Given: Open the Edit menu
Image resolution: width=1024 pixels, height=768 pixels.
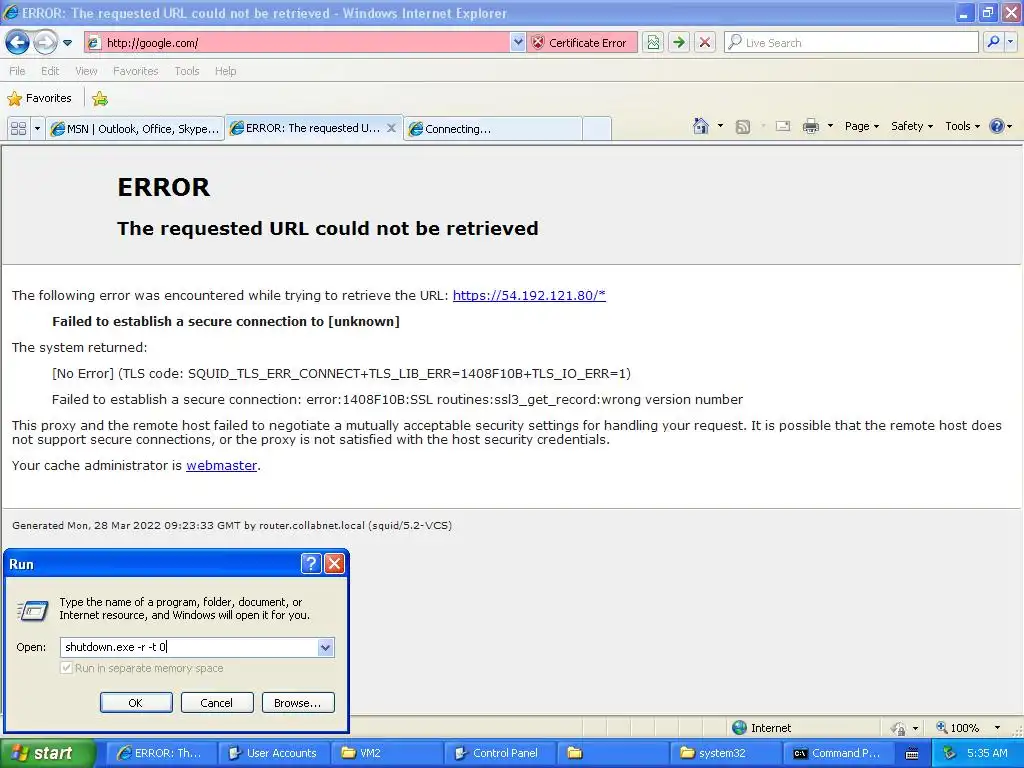Looking at the screenshot, I should click(x=50, y=71).
